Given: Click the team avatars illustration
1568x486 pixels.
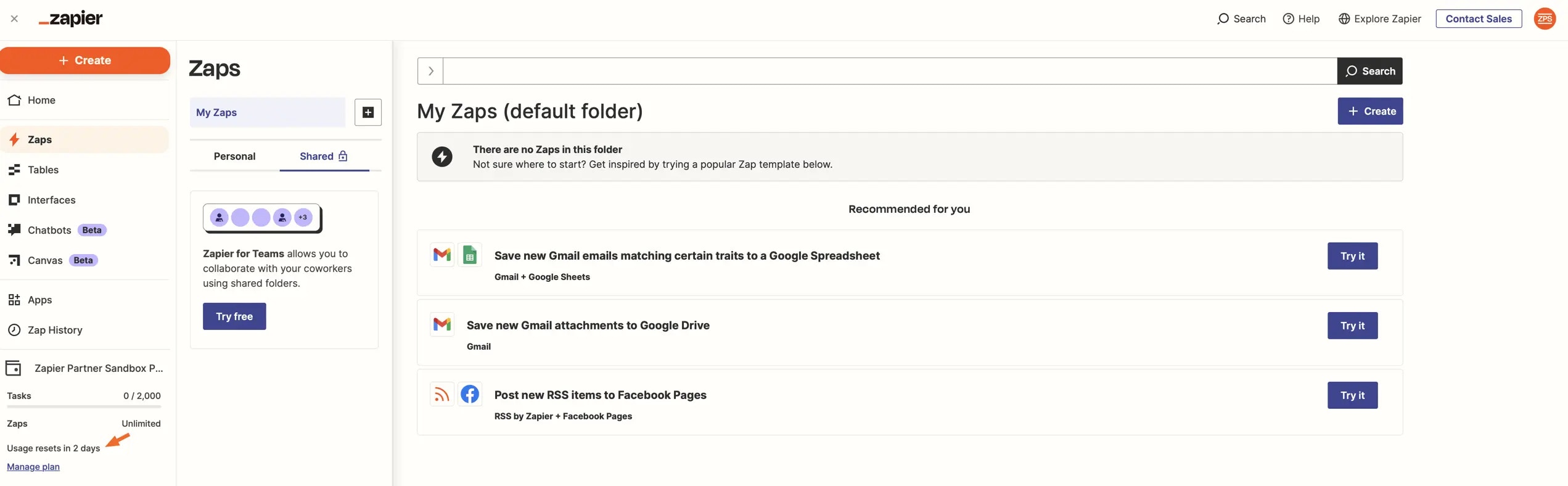Looking at the screenshot, I should click(x=263, y=218).
